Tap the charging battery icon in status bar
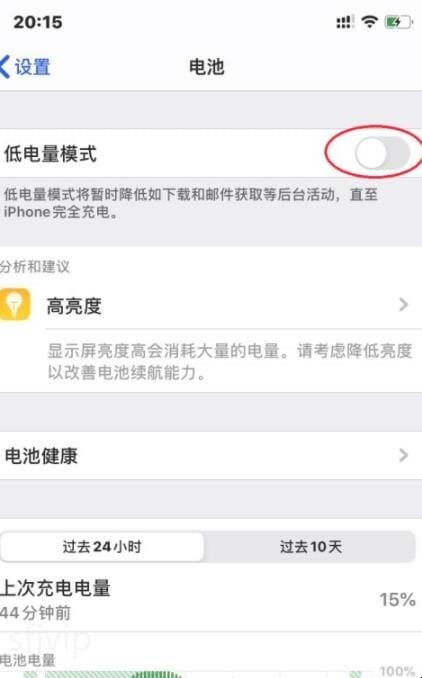 point(398,22)
